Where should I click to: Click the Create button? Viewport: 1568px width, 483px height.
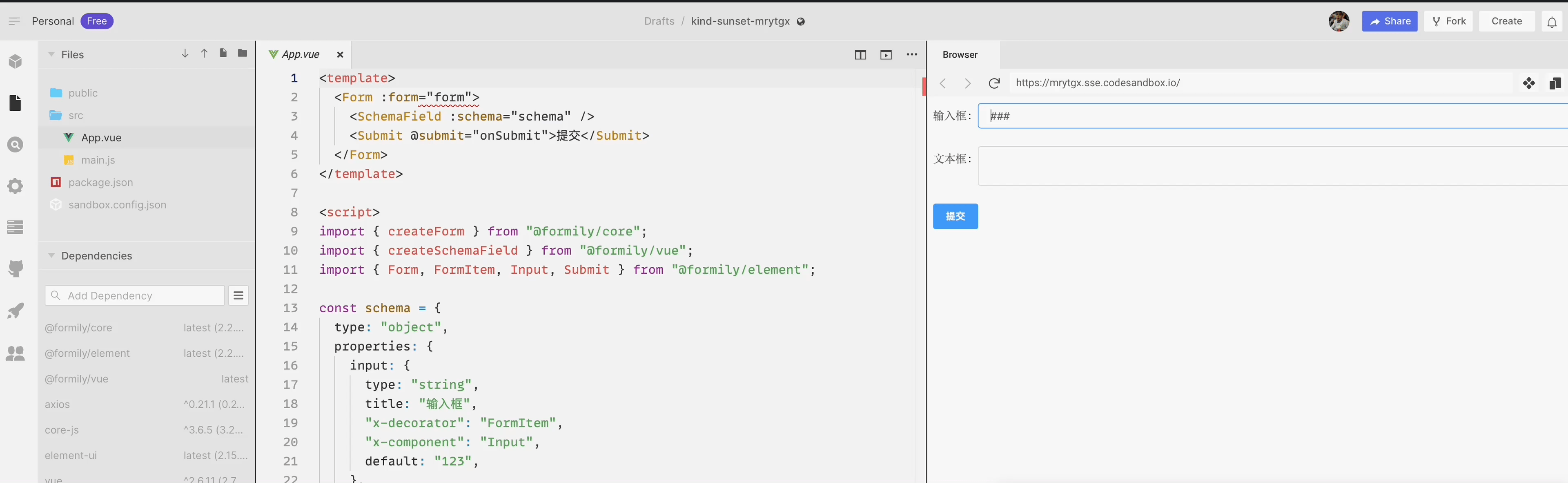(1506, 21)
